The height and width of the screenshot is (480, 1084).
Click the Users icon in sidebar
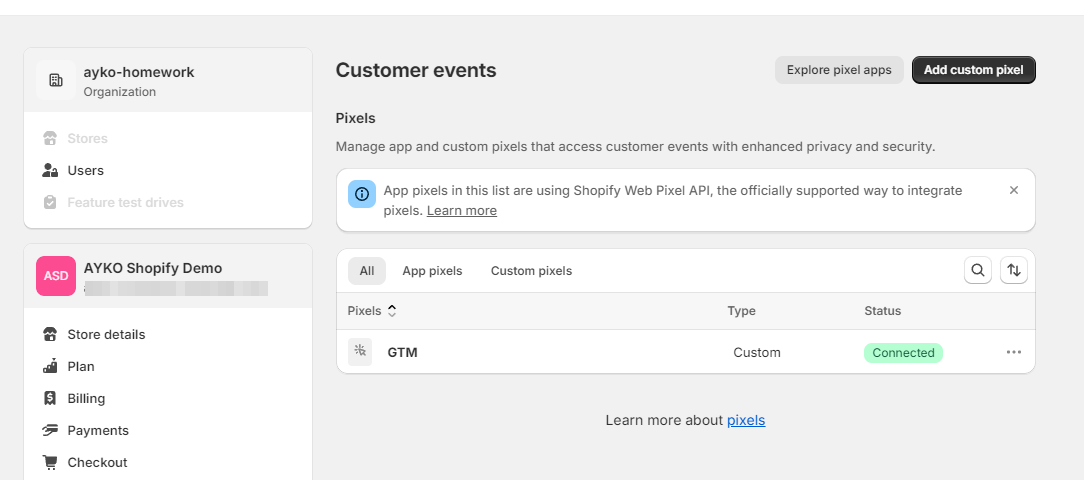50,170
